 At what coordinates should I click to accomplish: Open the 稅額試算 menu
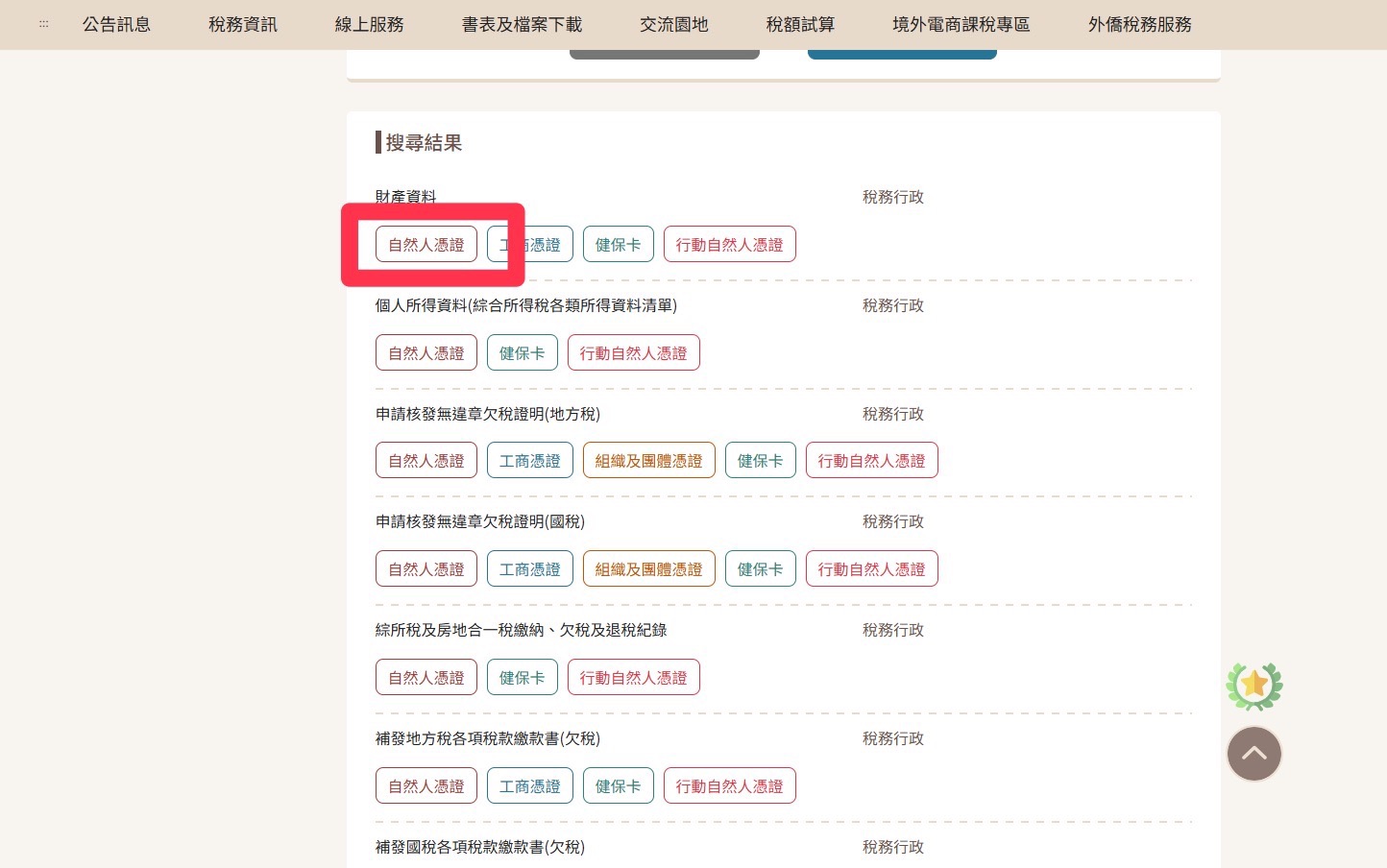point(800,24)
